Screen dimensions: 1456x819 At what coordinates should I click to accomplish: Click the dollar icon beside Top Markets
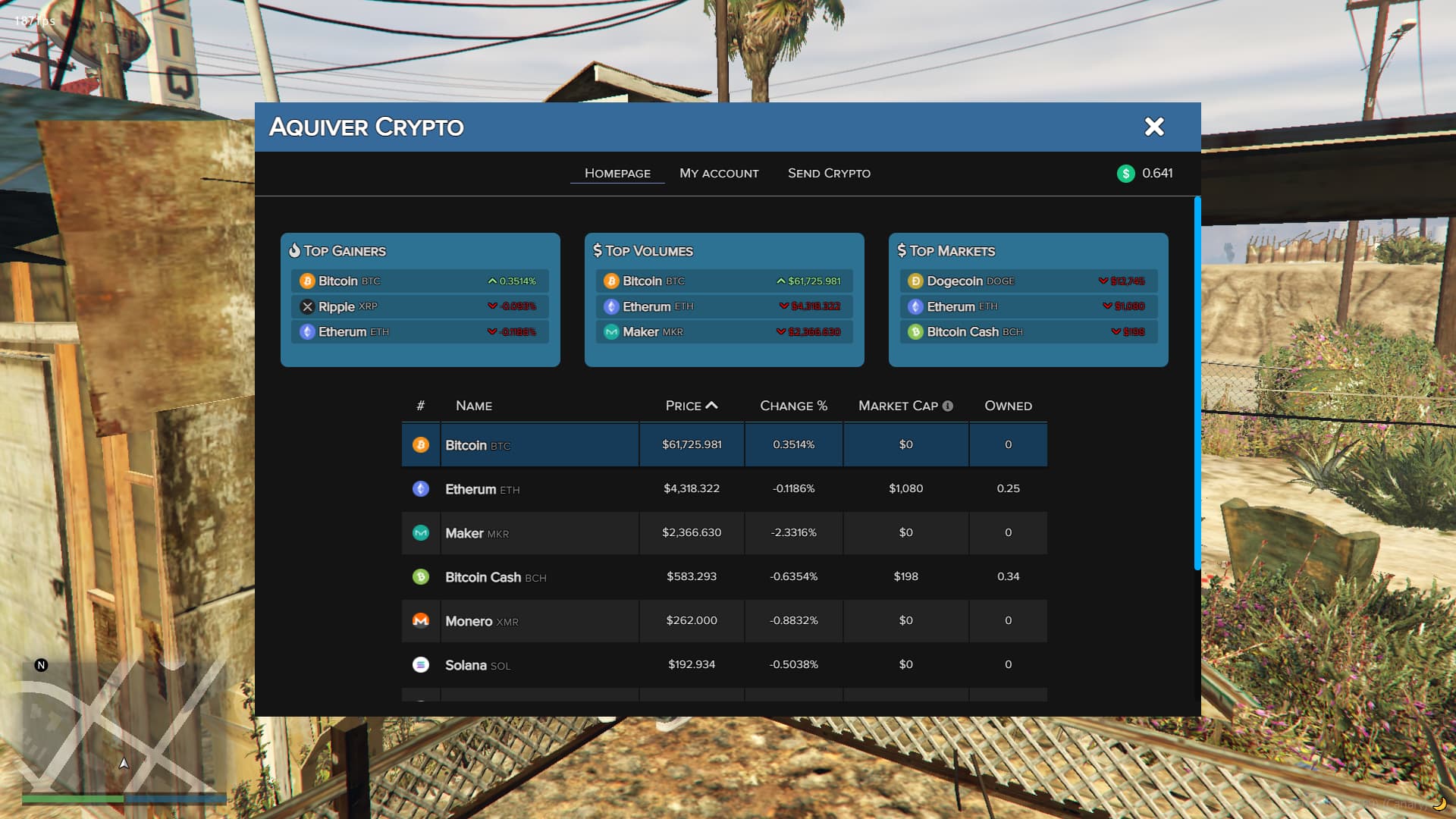[x=902, y=250]
